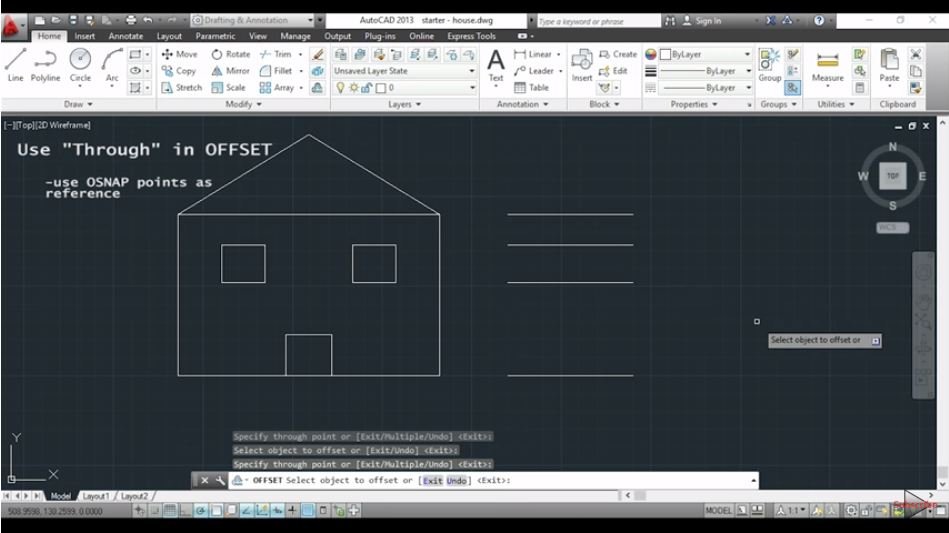The width and height of the screenshot is (949, 533).
Task: Switch to the Layout1 tab
Action: coord(96,496)
